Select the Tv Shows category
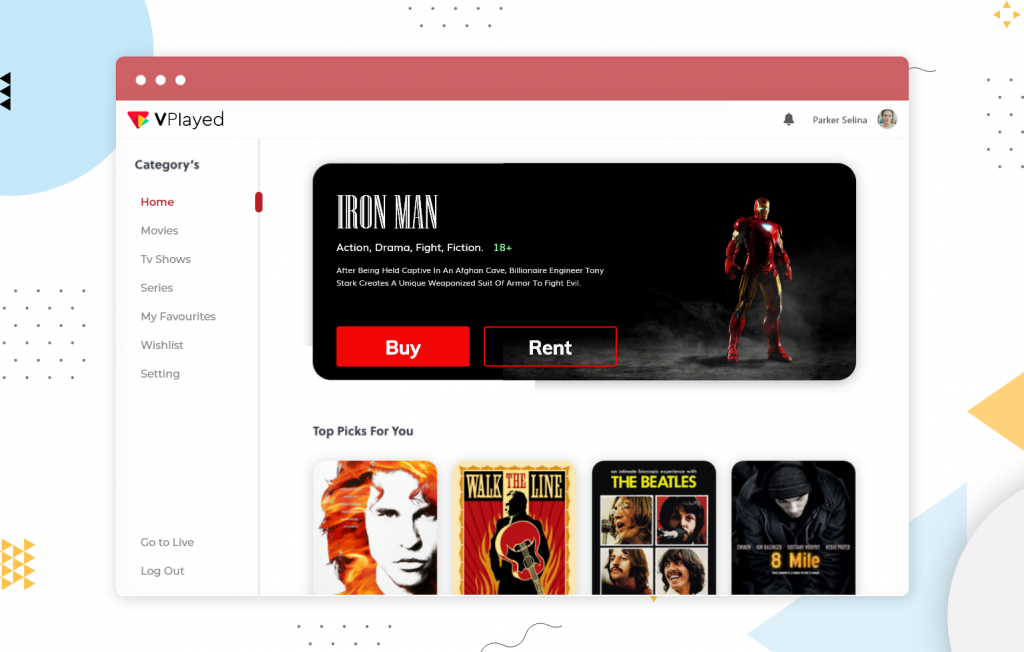The width and height of the screenshot is (1024, 652). (x=165, y=258)
